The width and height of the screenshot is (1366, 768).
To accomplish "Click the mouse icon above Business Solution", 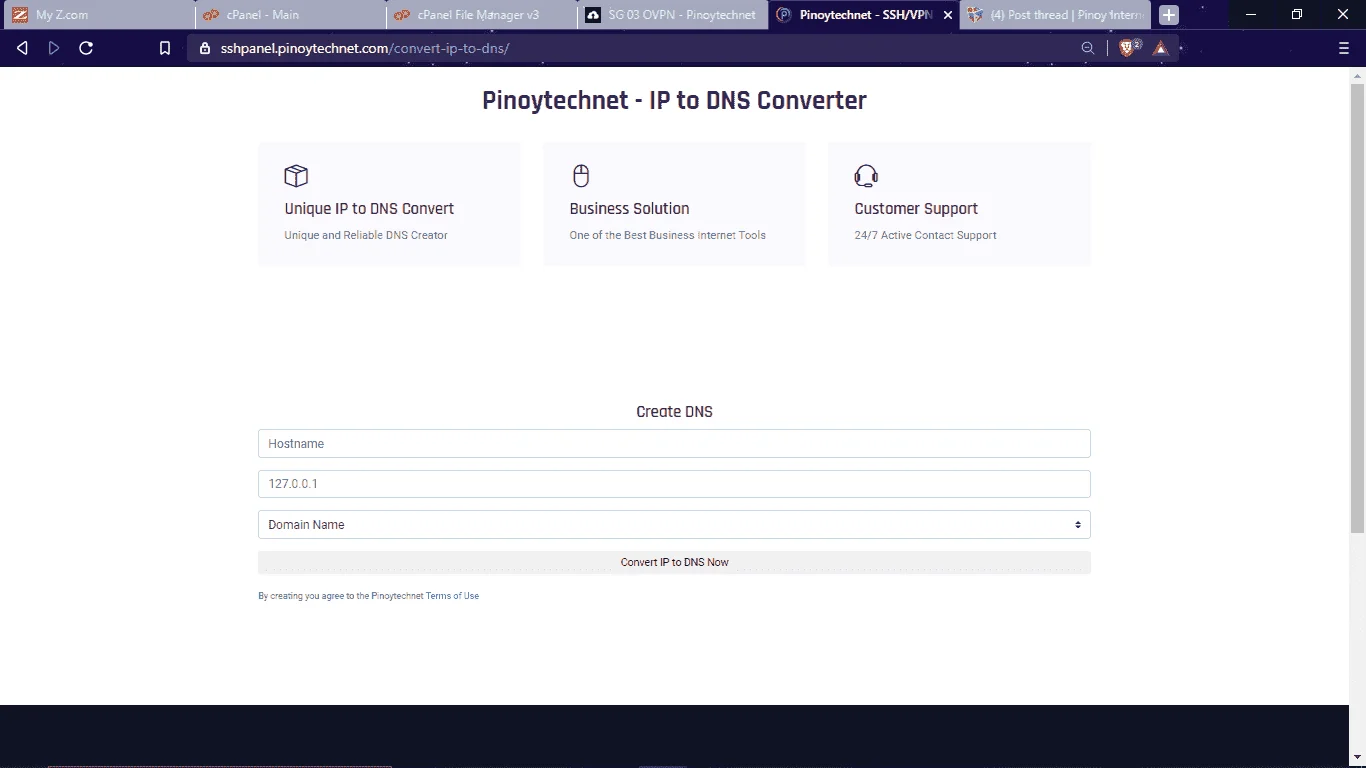I will [581, 176].
